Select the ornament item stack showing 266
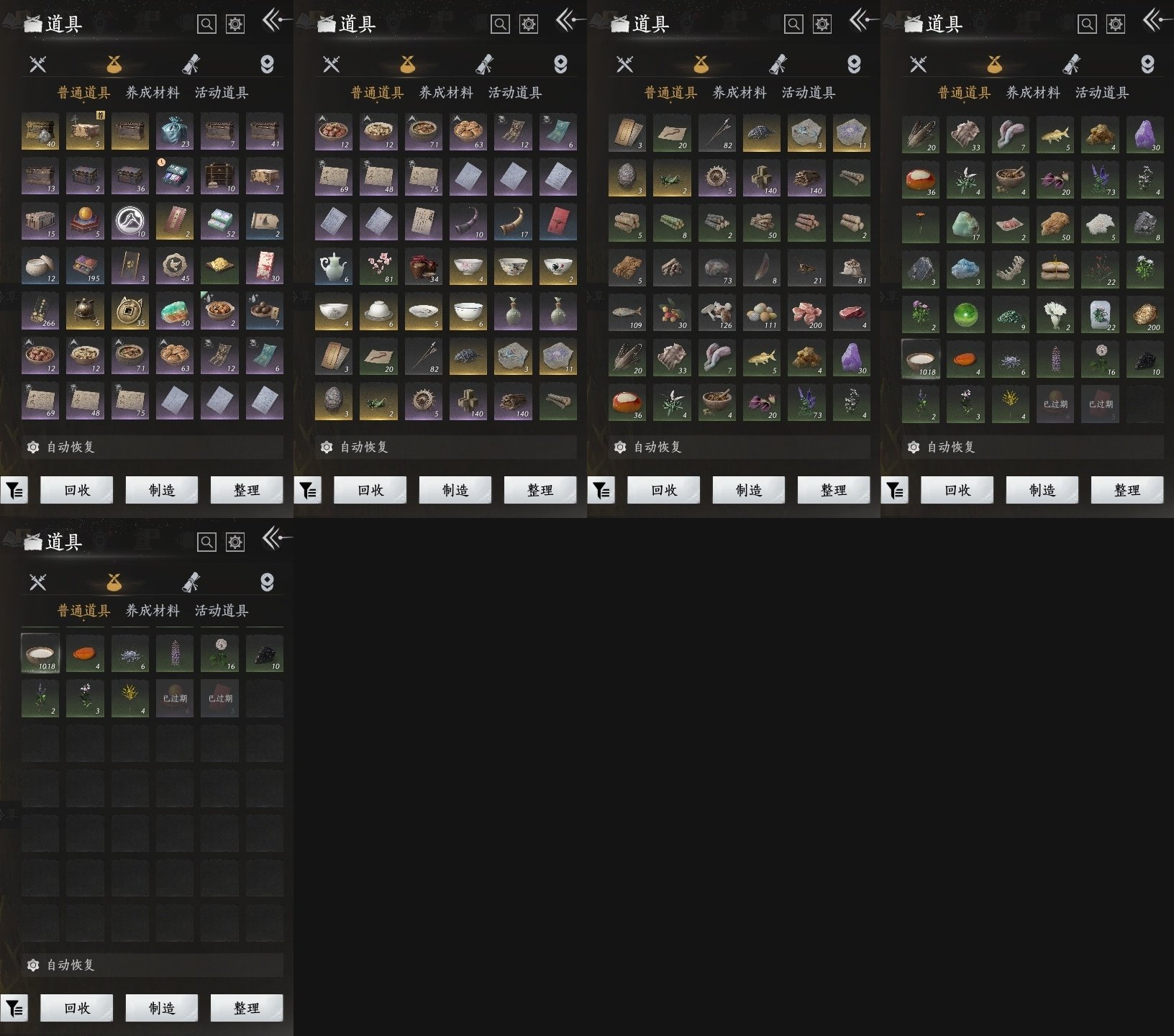 pos(40,311)
